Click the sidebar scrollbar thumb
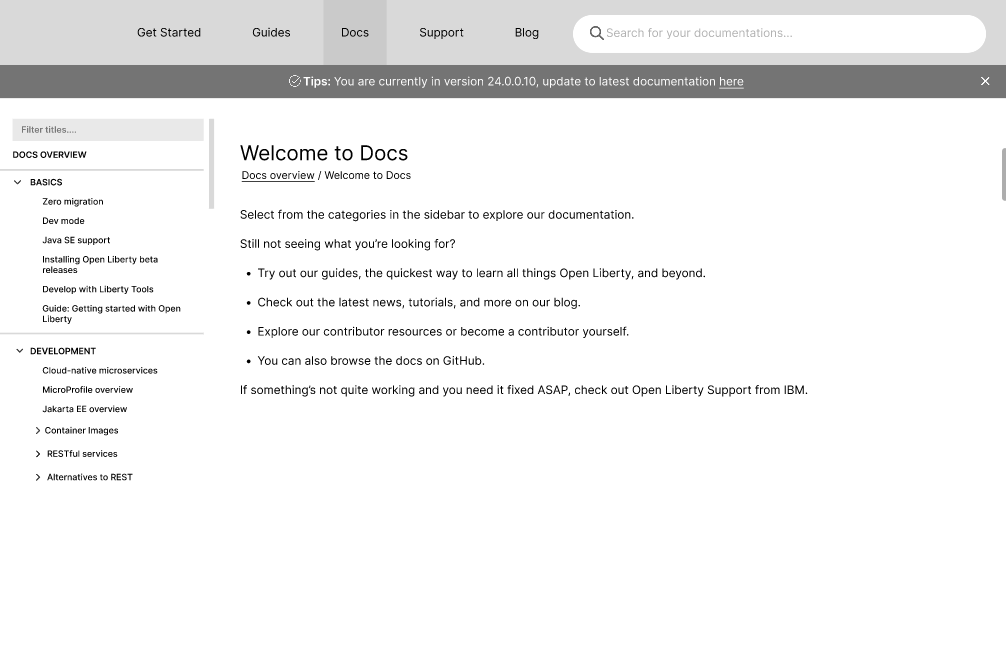Screen dimensions: 1006x646 click(x=211, y=164)
